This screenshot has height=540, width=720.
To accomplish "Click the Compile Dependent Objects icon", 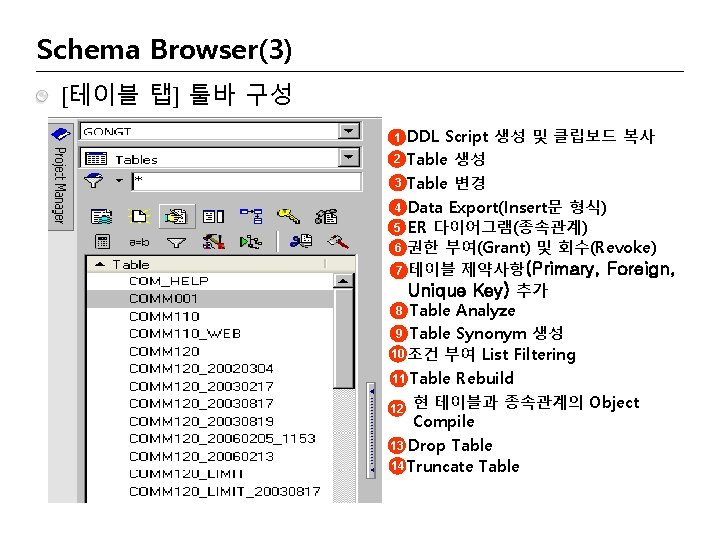I will click(x=251, y=242).
